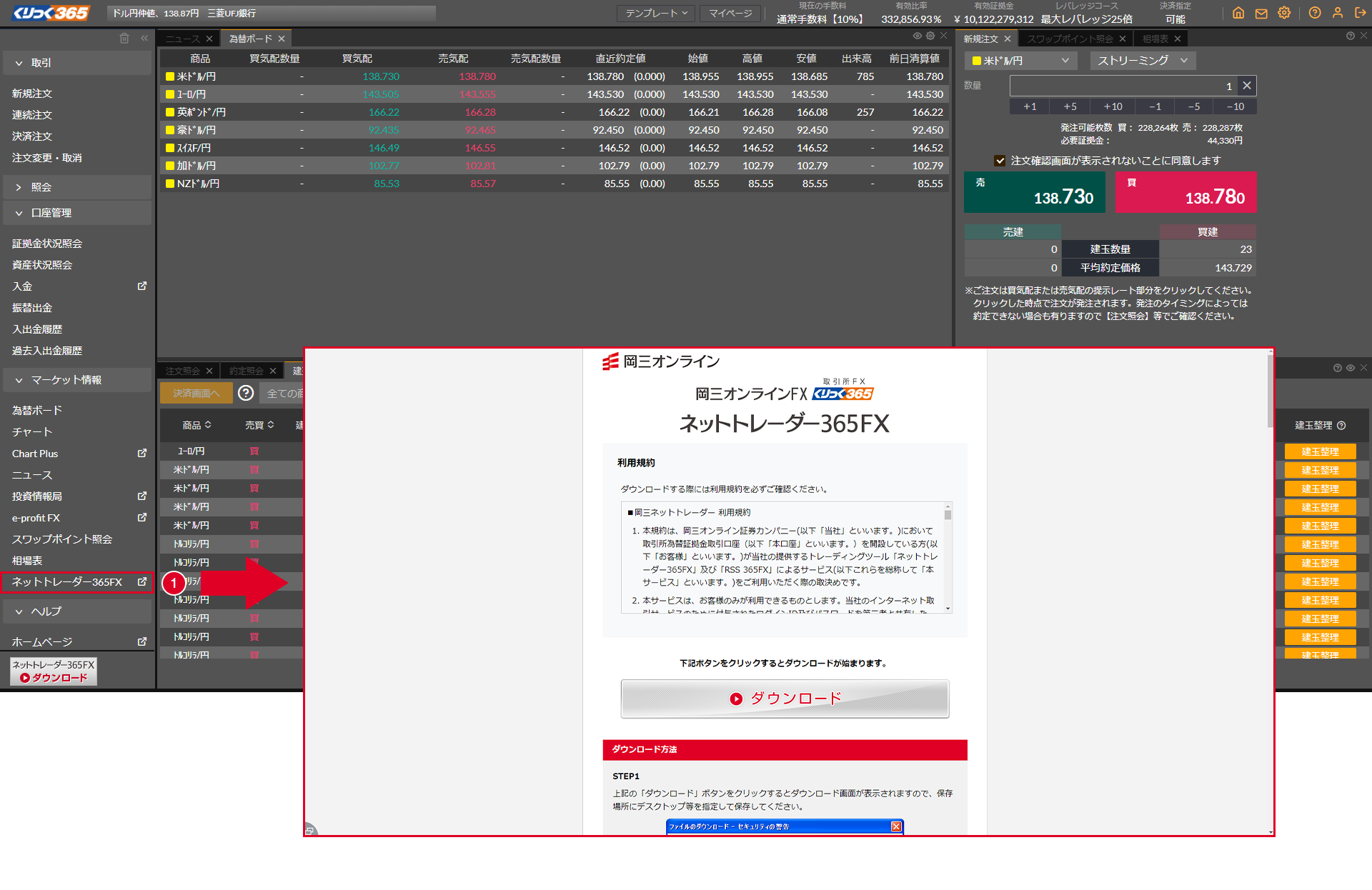Click the くりっく365 logo
Screen dimensions: 1372x890
point(51,13)
